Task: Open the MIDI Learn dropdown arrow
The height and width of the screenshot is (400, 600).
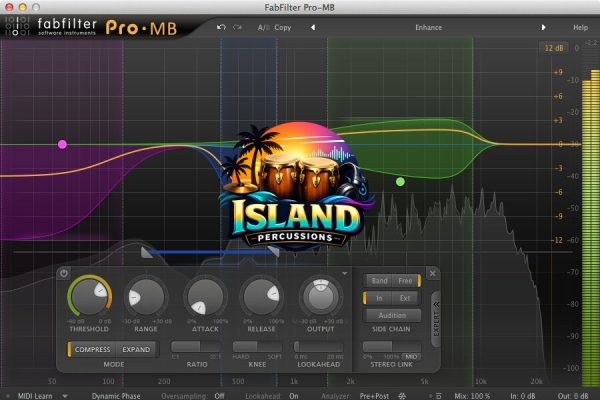Action: tap(65, 396)
